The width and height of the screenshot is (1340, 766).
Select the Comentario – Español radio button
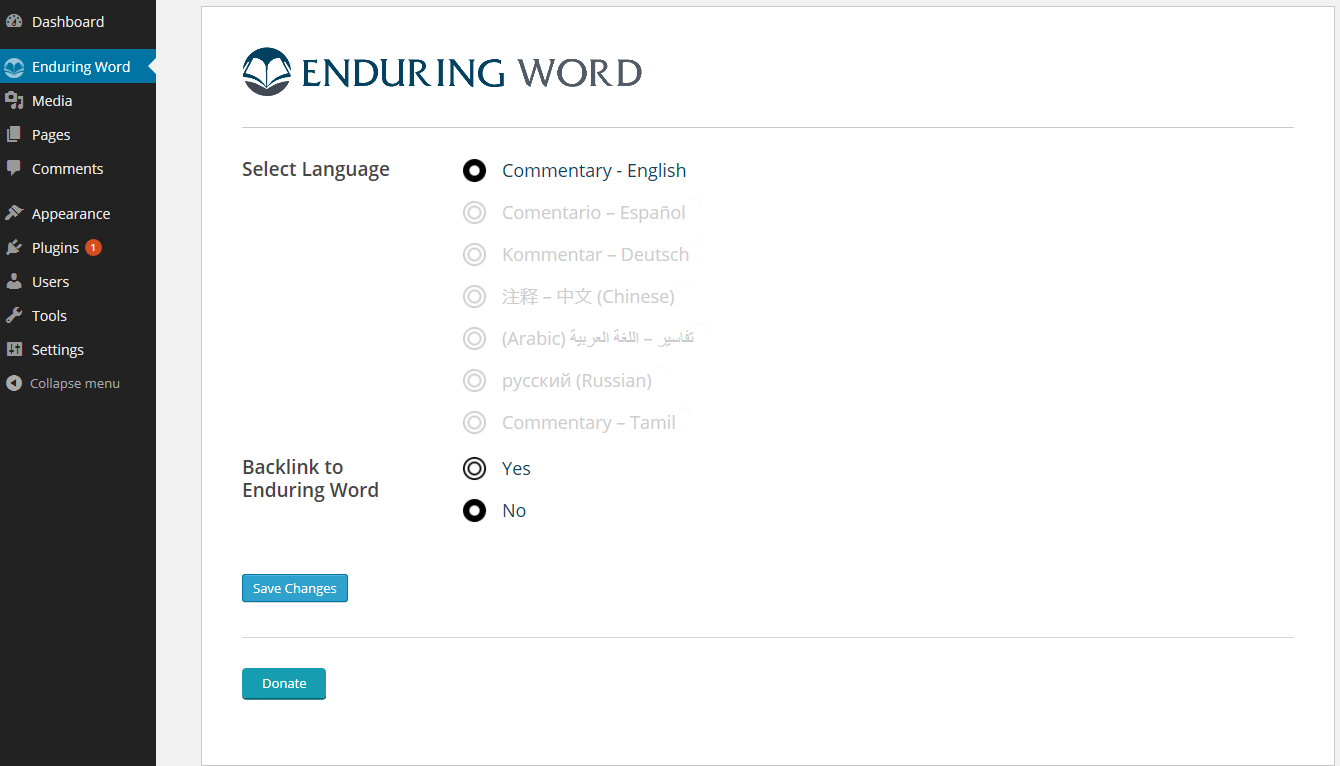pyautogui.click(x=474, y=213)
